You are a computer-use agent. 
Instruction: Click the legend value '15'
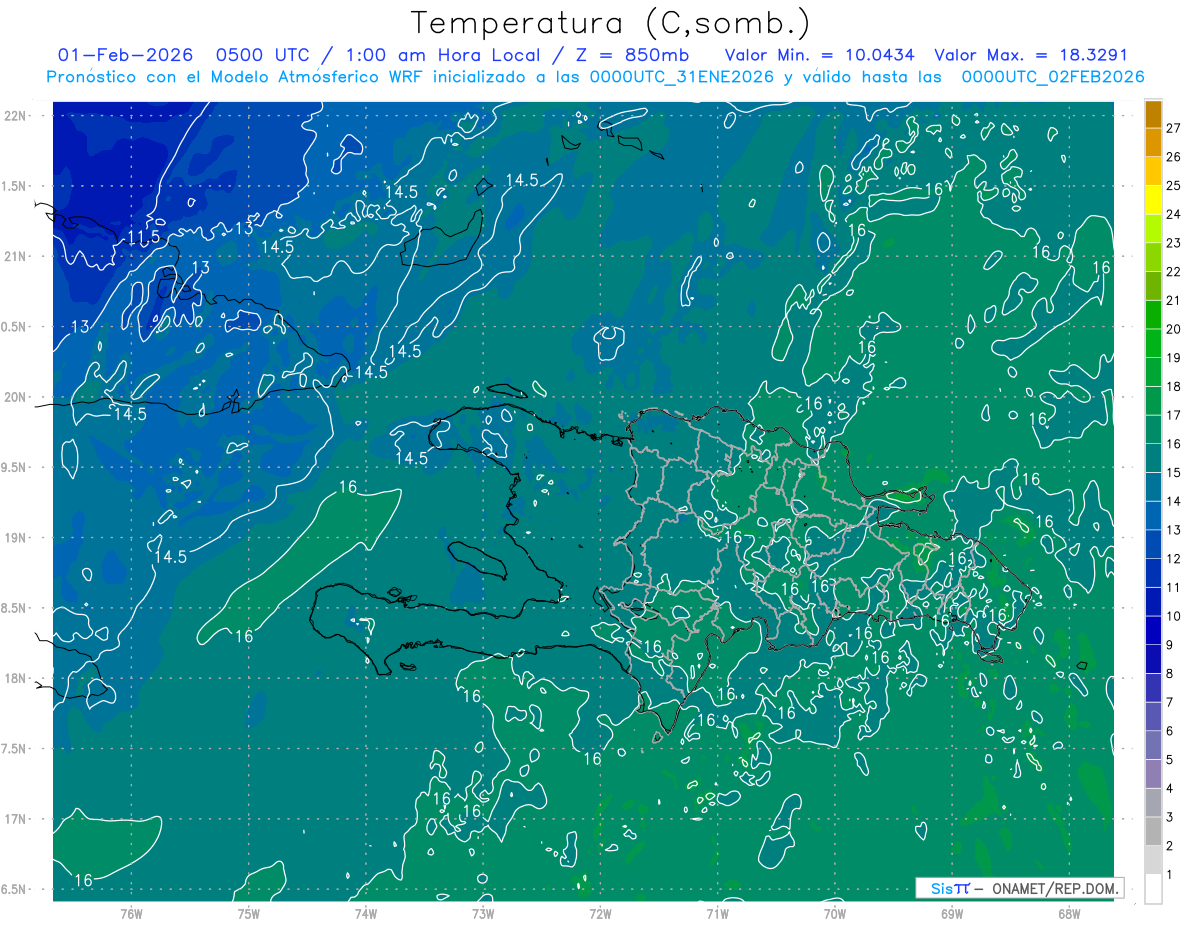click(1174, 472)
